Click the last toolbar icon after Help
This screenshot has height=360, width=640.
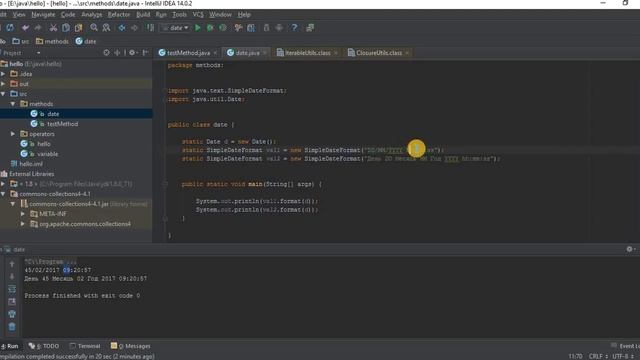coord(310,28)
